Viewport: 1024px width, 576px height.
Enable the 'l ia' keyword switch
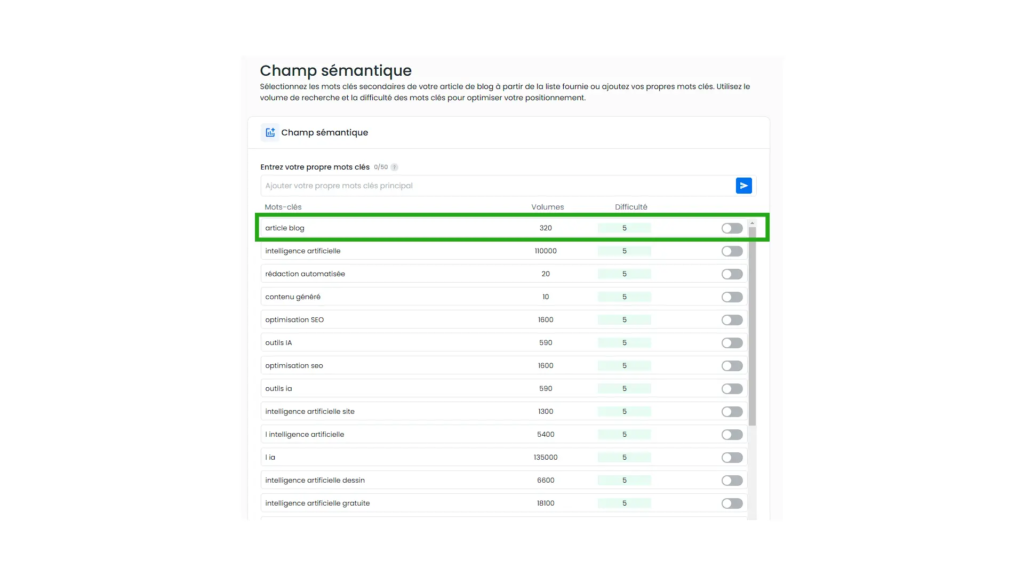coord(732,457)
